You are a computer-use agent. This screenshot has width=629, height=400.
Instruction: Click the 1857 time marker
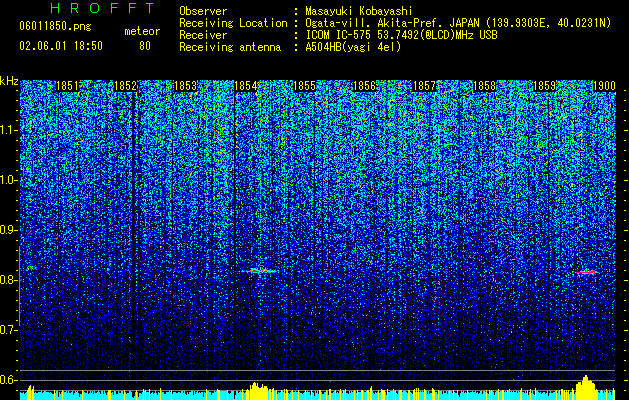[424, 86]
